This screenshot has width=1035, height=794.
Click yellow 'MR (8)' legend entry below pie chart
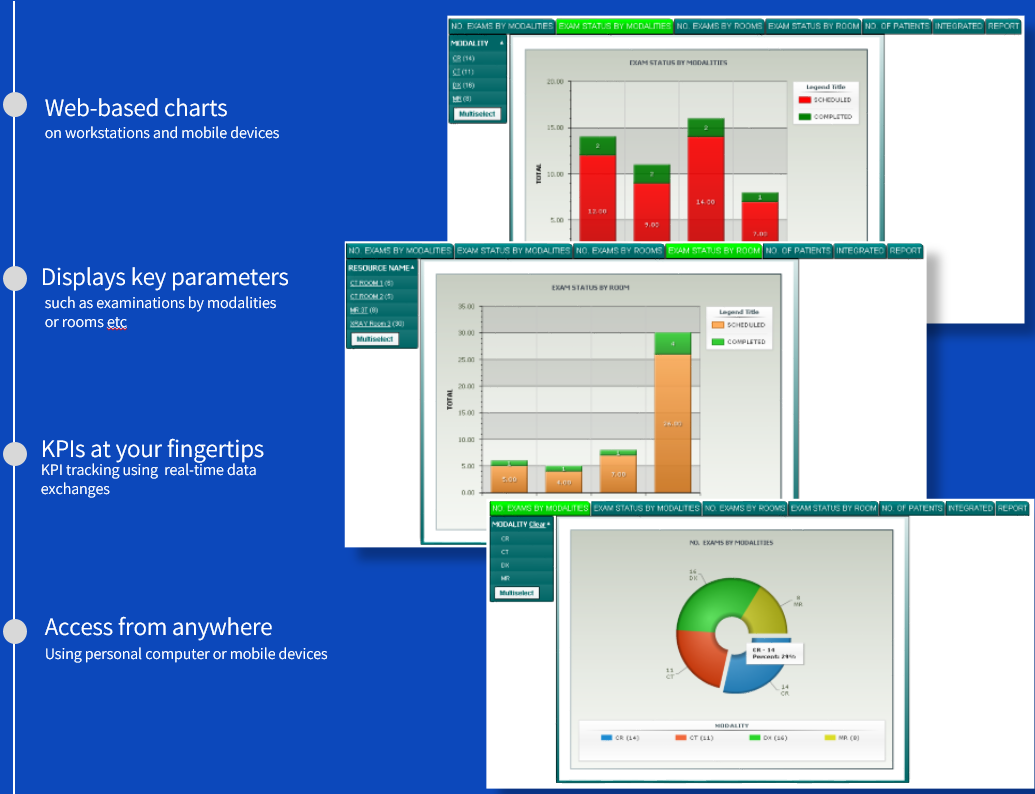(x=842, y=738)
